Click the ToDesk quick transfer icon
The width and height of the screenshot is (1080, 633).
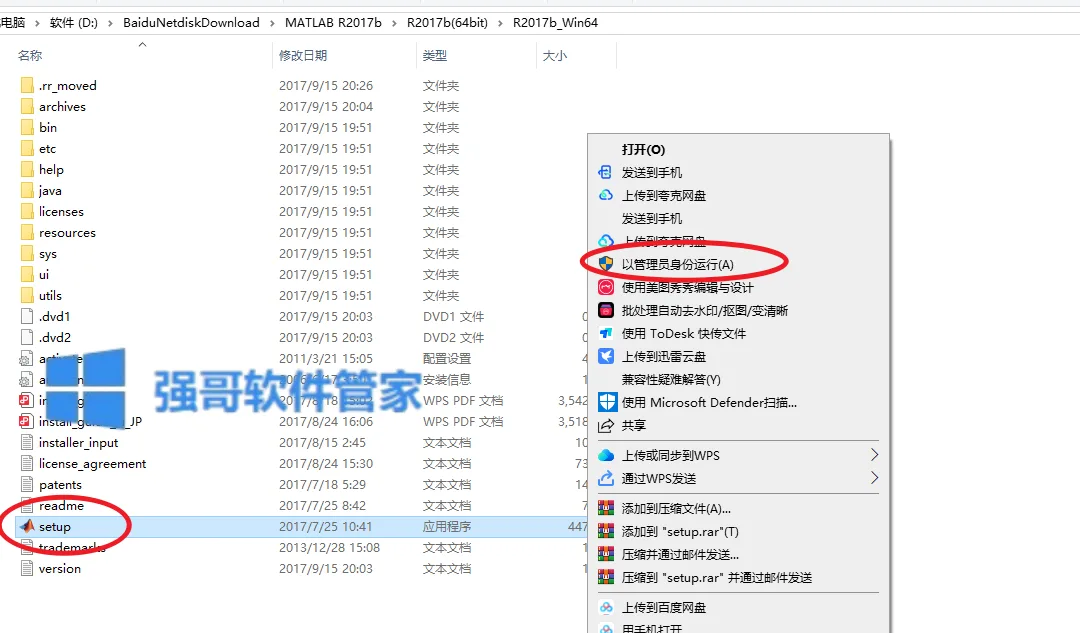click(x=605, y=333)
